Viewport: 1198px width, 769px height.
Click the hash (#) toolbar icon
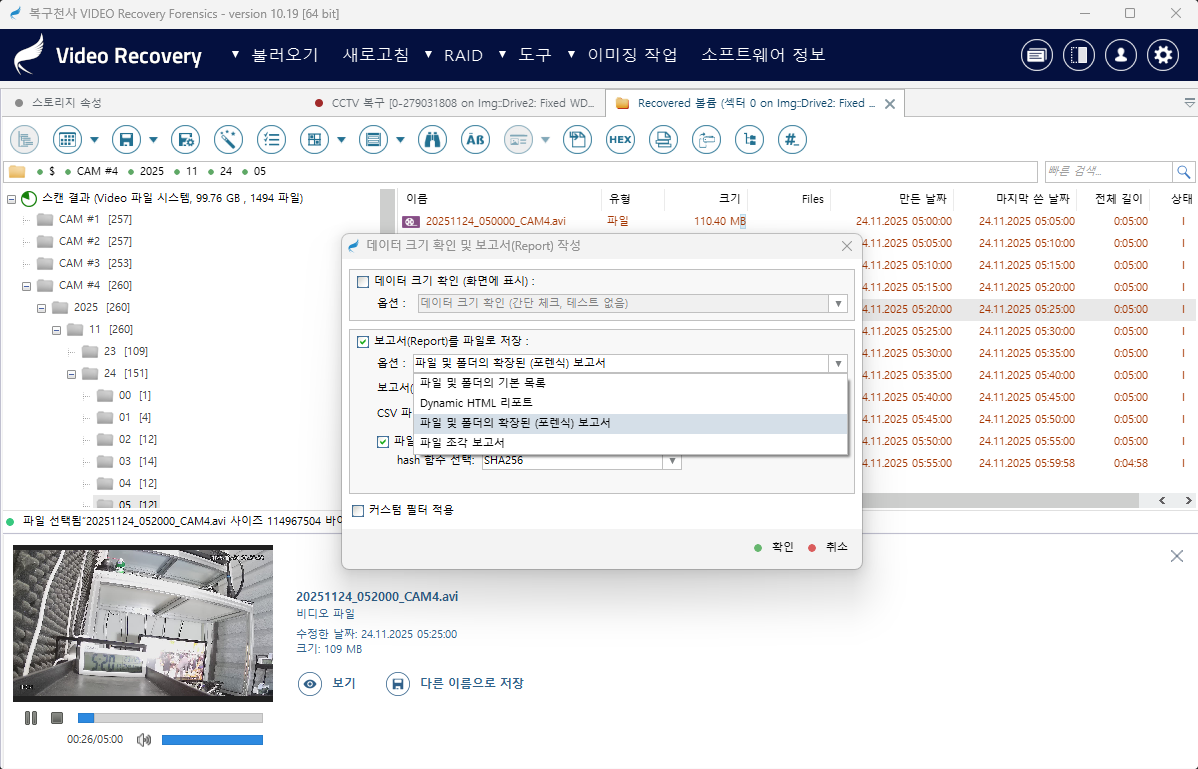click(x=792, y=140)
